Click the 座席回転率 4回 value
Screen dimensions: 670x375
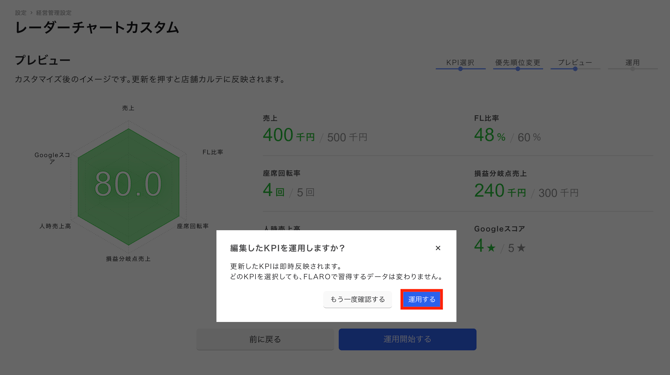(x=273, y=190)
